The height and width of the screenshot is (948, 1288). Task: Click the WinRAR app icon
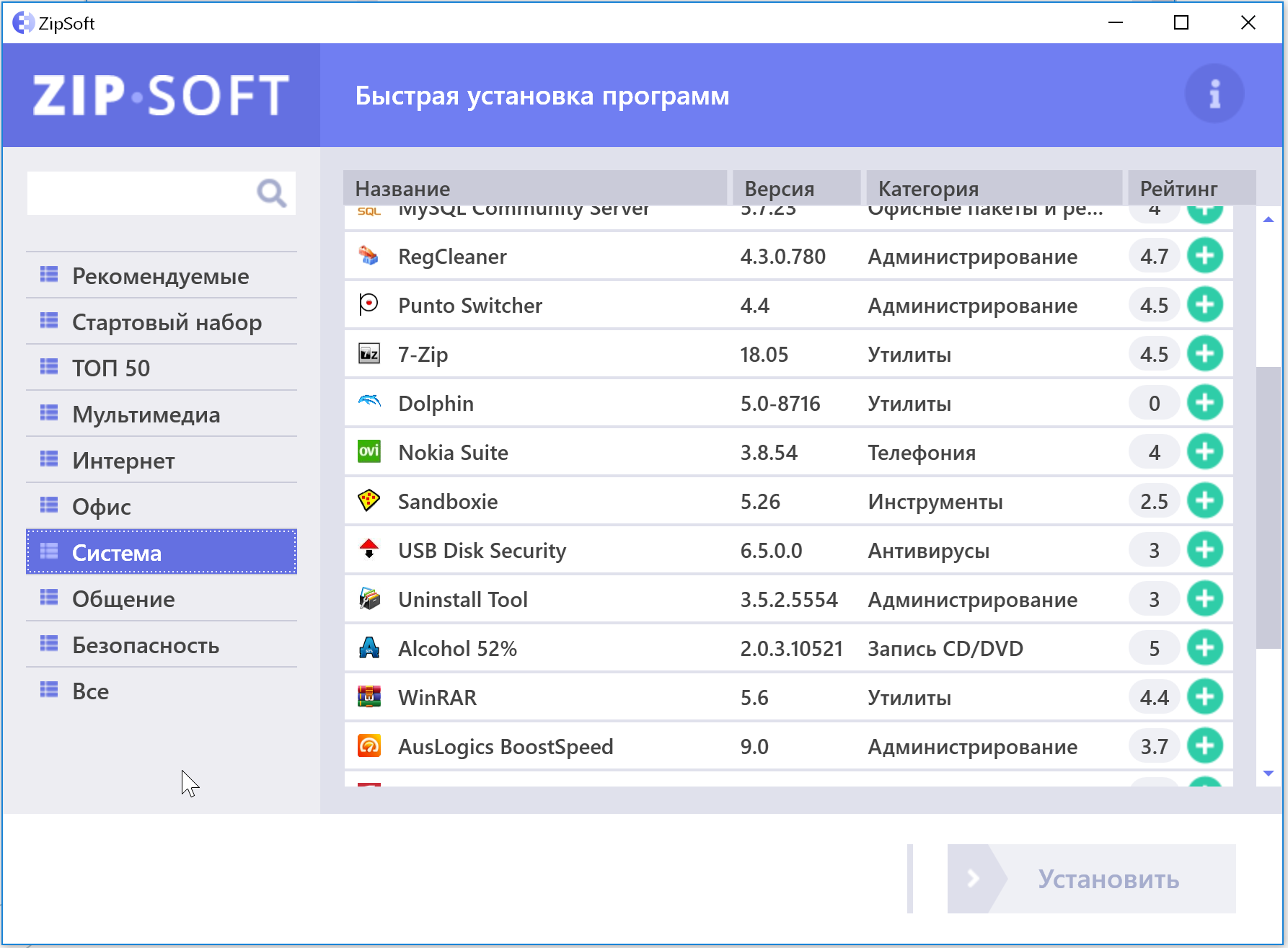tap(369, 696)
